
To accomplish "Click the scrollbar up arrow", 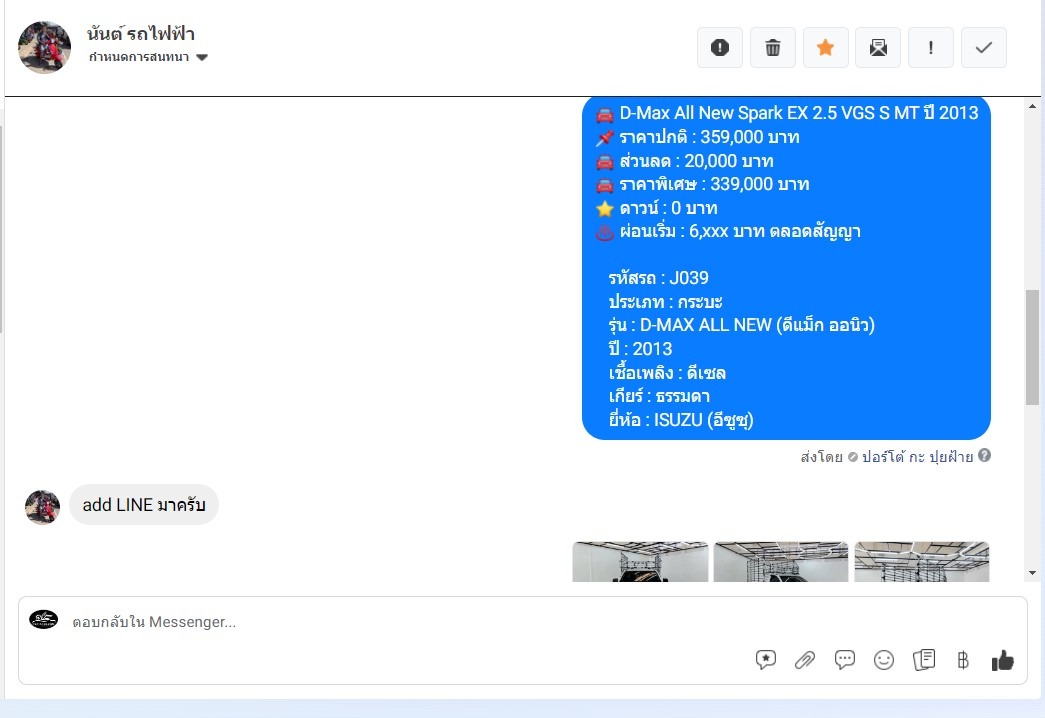I will [x=1032, y=106].
